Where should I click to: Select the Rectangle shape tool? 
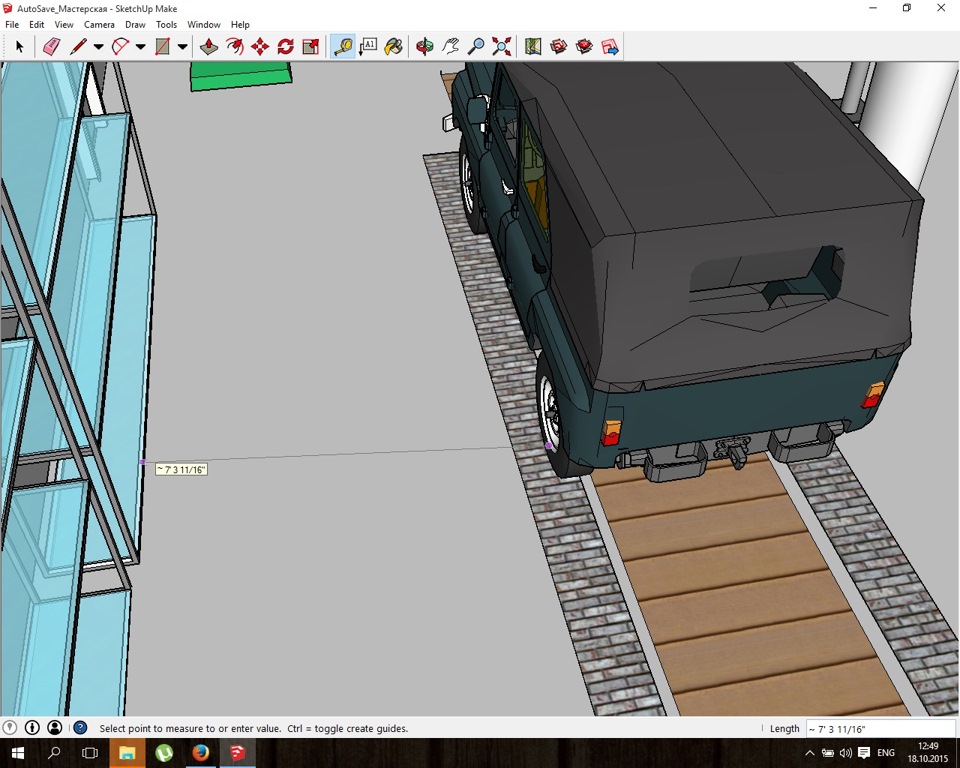point(162,47)
